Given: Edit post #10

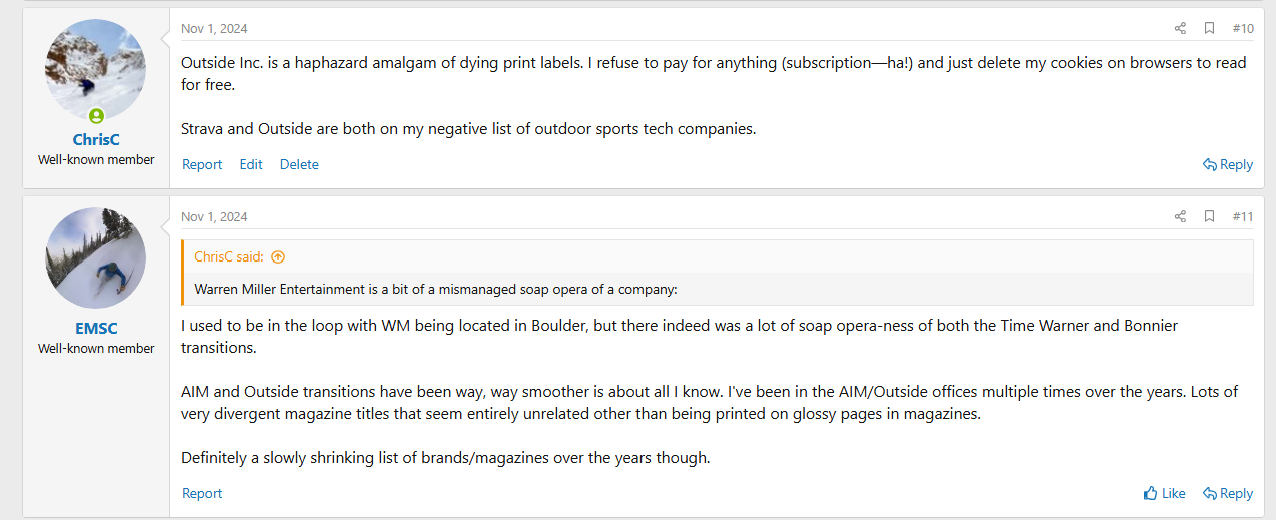Looking at the screenshot, I should pos(251,164).
